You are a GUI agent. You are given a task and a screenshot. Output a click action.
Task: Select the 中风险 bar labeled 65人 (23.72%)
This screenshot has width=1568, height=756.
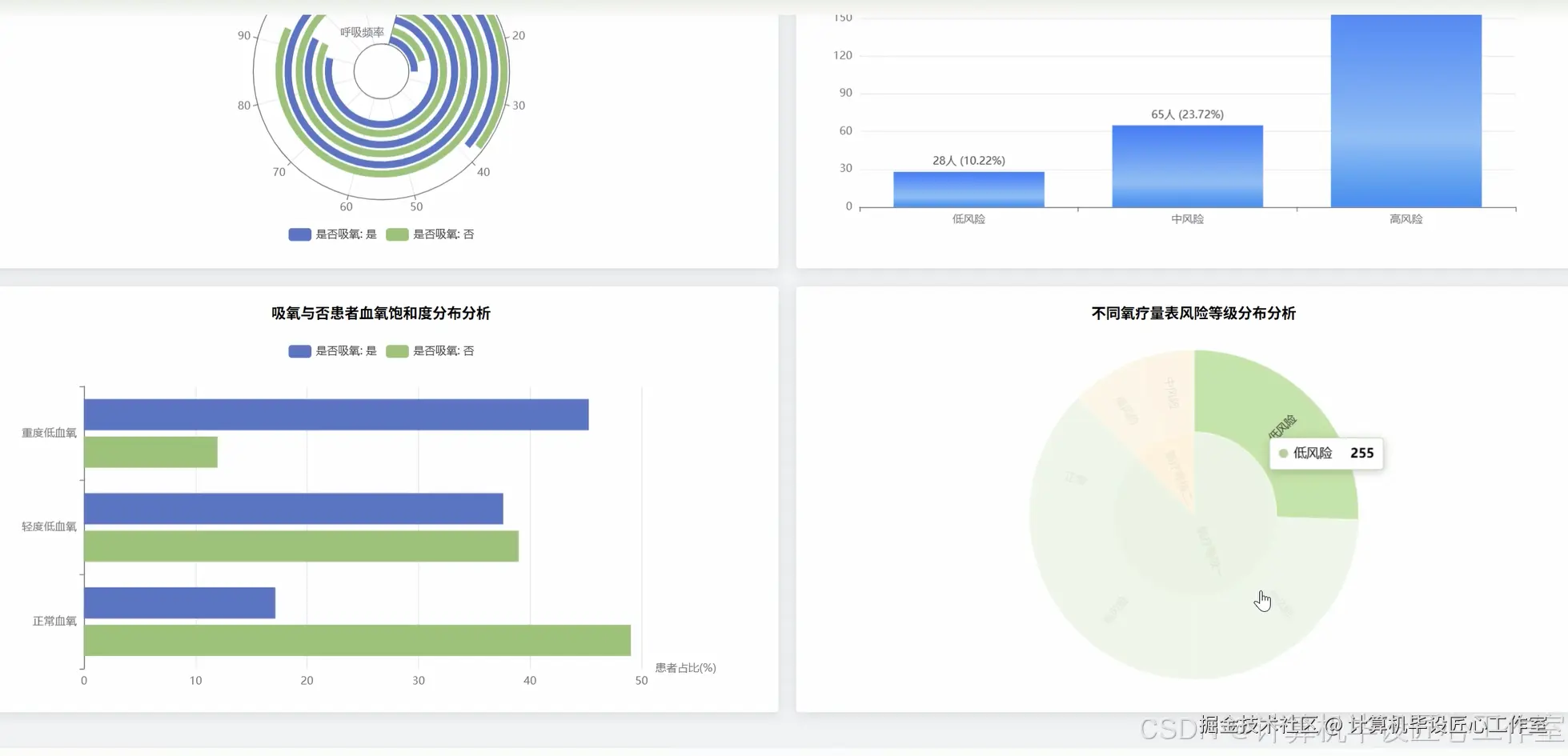(1187, 164)
